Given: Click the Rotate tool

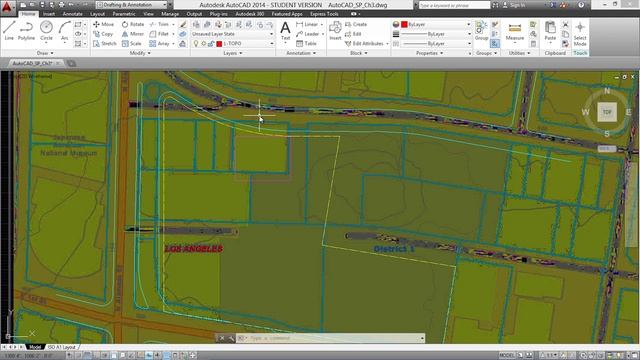Looking at the screenshot, I should [x=133, y=24].
